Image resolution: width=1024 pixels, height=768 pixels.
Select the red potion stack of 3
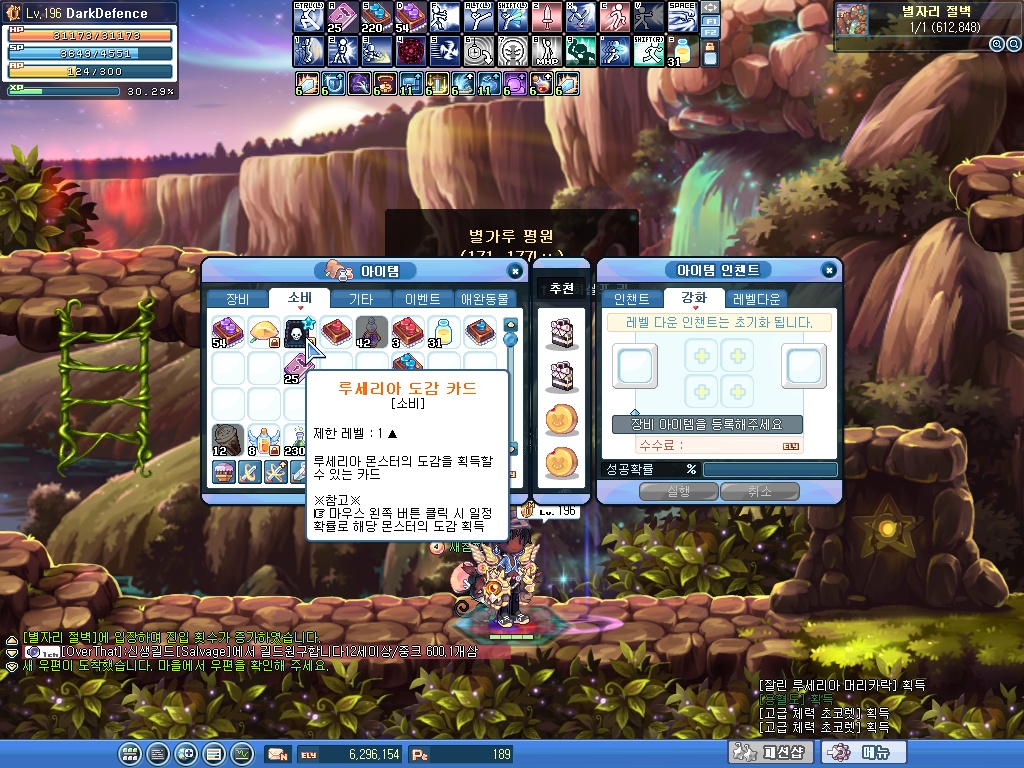(408, 332)
